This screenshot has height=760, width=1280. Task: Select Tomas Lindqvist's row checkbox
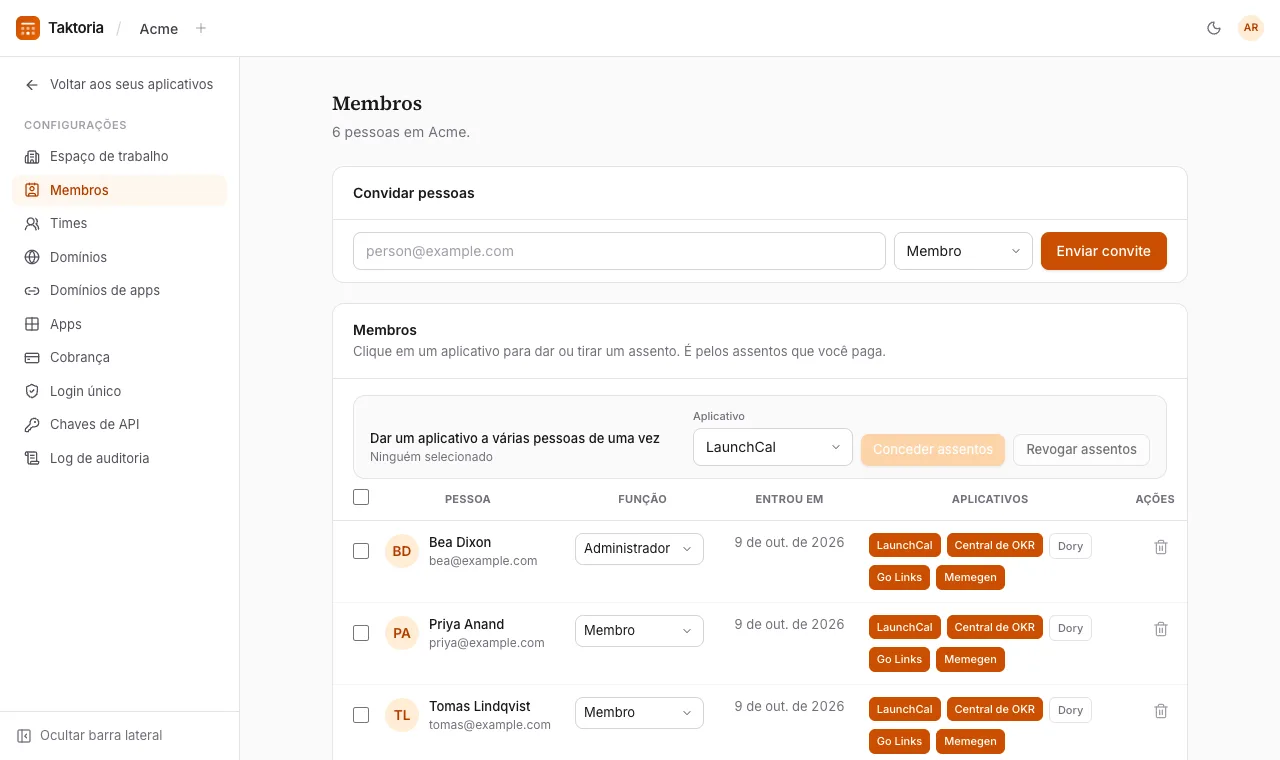pos(361,715)
